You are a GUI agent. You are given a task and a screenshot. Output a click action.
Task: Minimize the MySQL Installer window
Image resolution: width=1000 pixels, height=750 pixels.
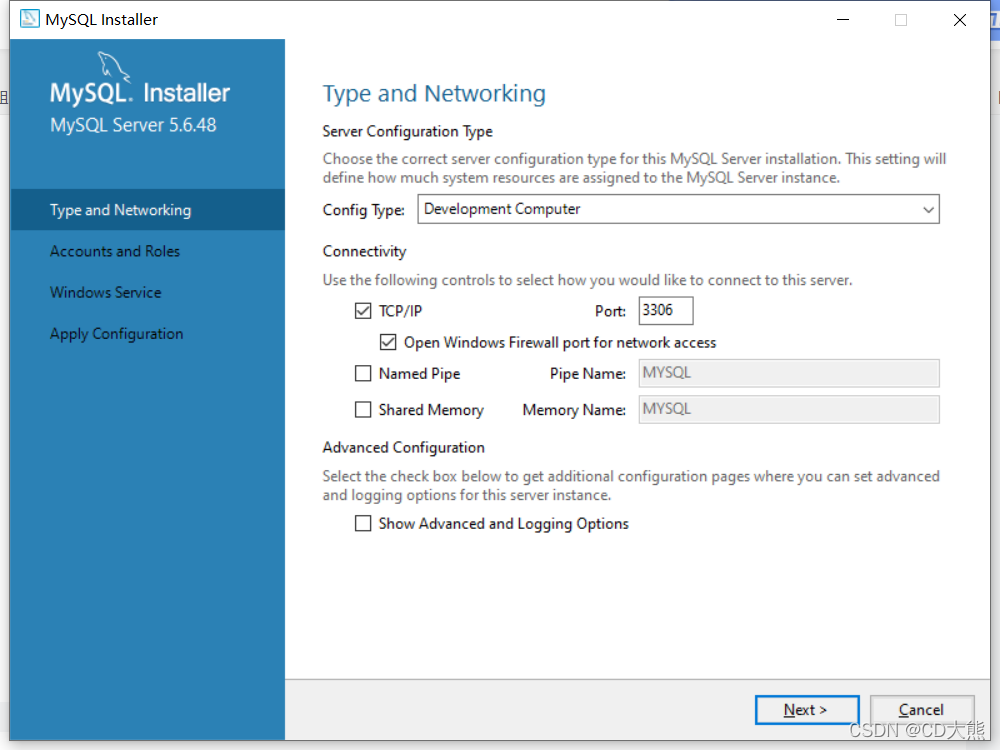click(x=843, y=20)
